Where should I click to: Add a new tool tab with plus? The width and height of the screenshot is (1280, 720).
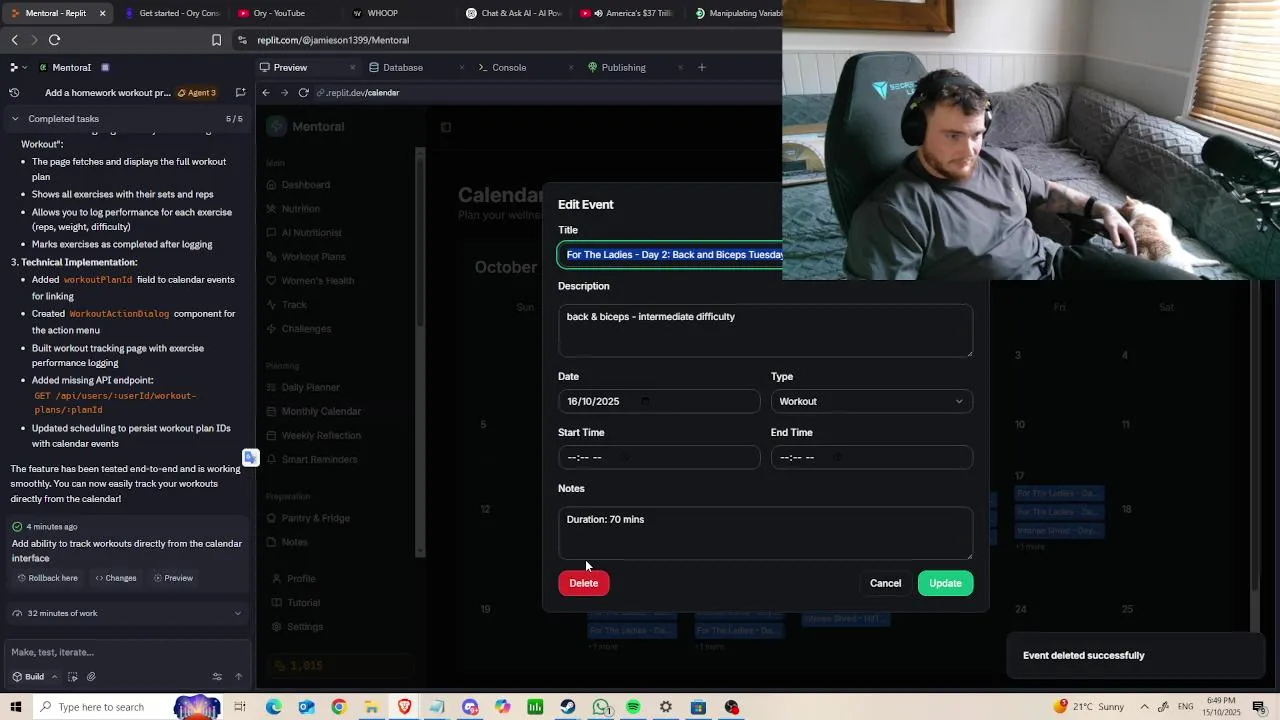click(702, 67)
